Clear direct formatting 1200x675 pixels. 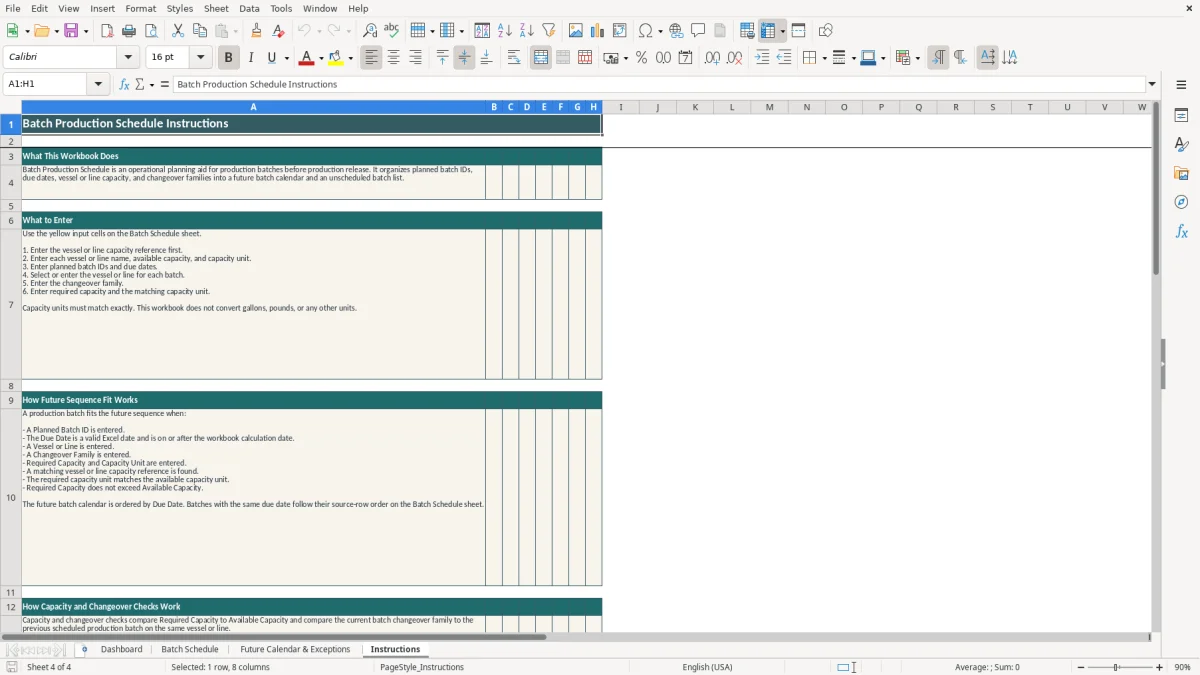click(x=279, y=31)
